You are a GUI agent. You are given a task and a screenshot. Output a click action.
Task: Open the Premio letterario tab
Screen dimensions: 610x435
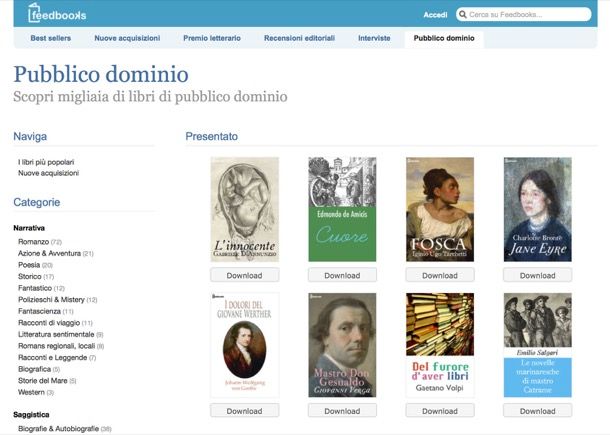point(212,38)
